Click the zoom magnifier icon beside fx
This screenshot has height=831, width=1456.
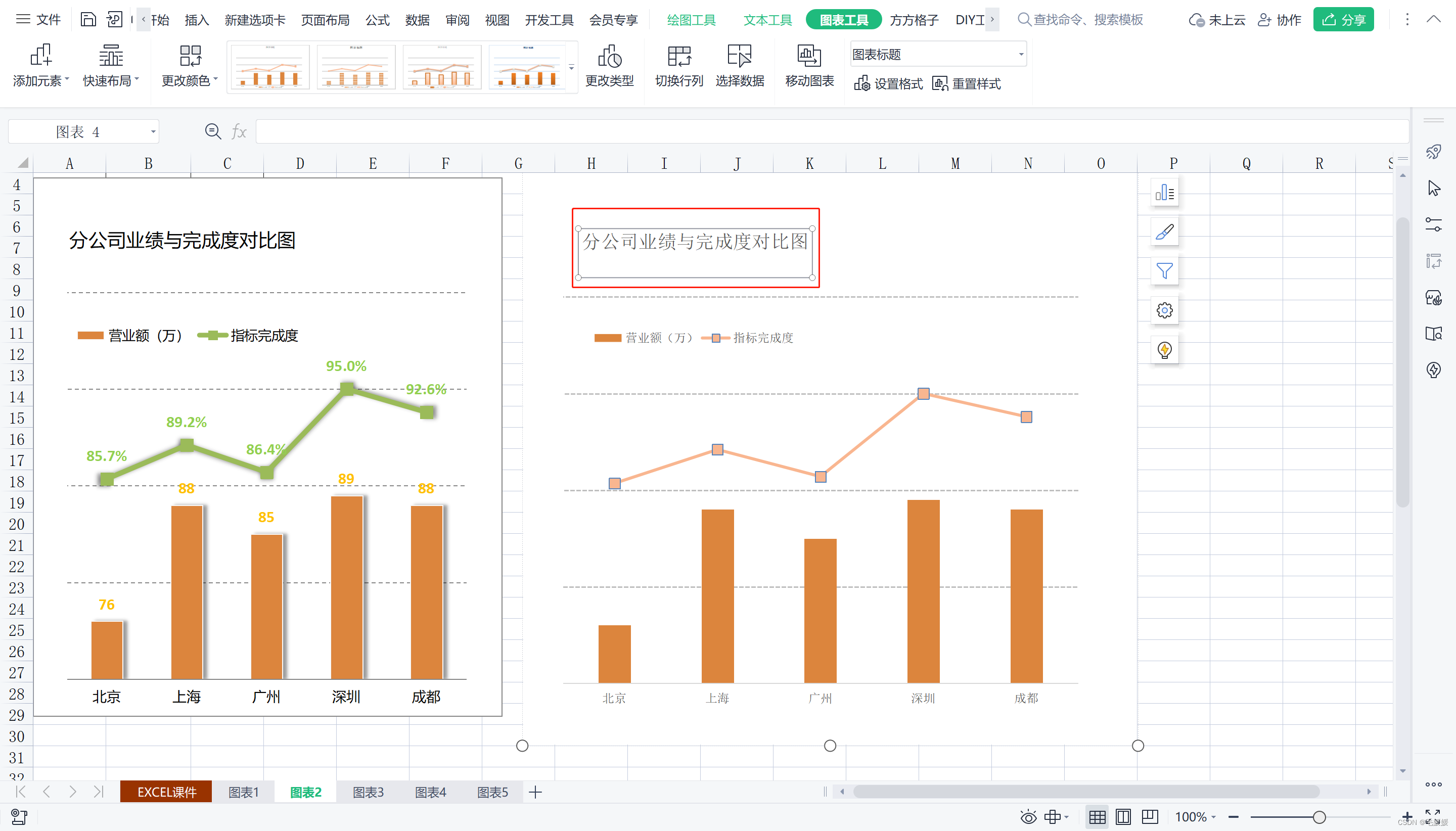click(213, 132)
